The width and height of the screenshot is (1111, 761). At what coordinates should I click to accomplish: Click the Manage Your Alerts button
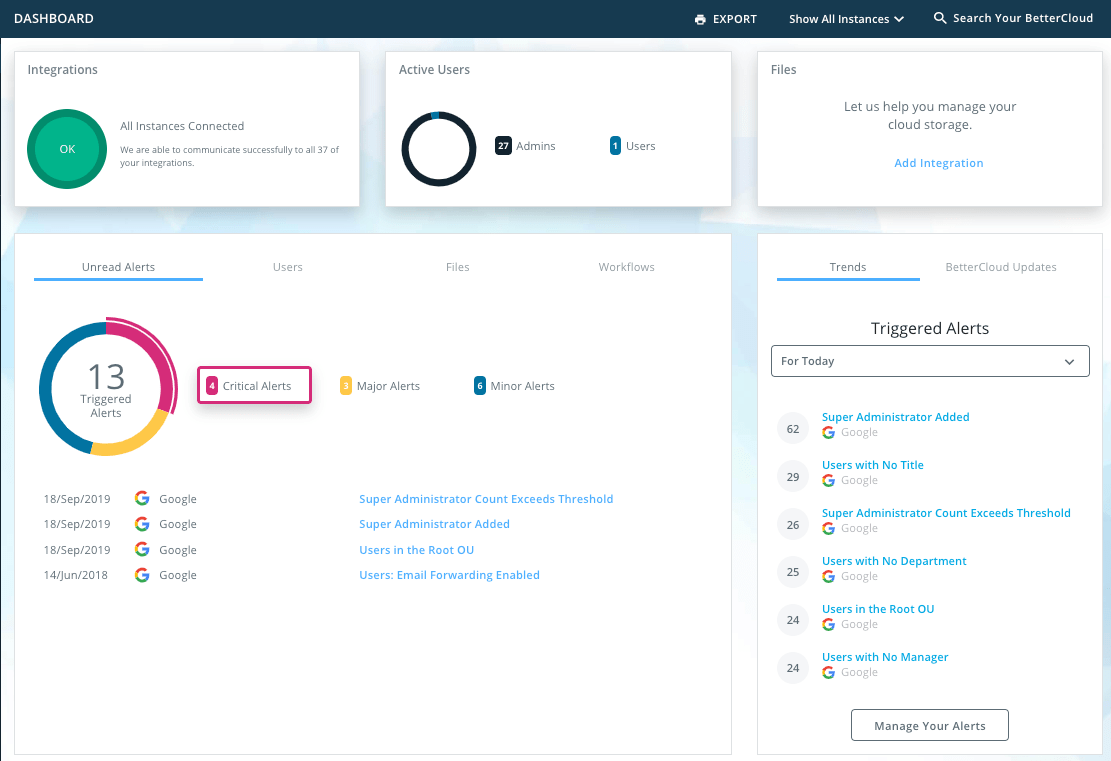[x=929, y=724]
